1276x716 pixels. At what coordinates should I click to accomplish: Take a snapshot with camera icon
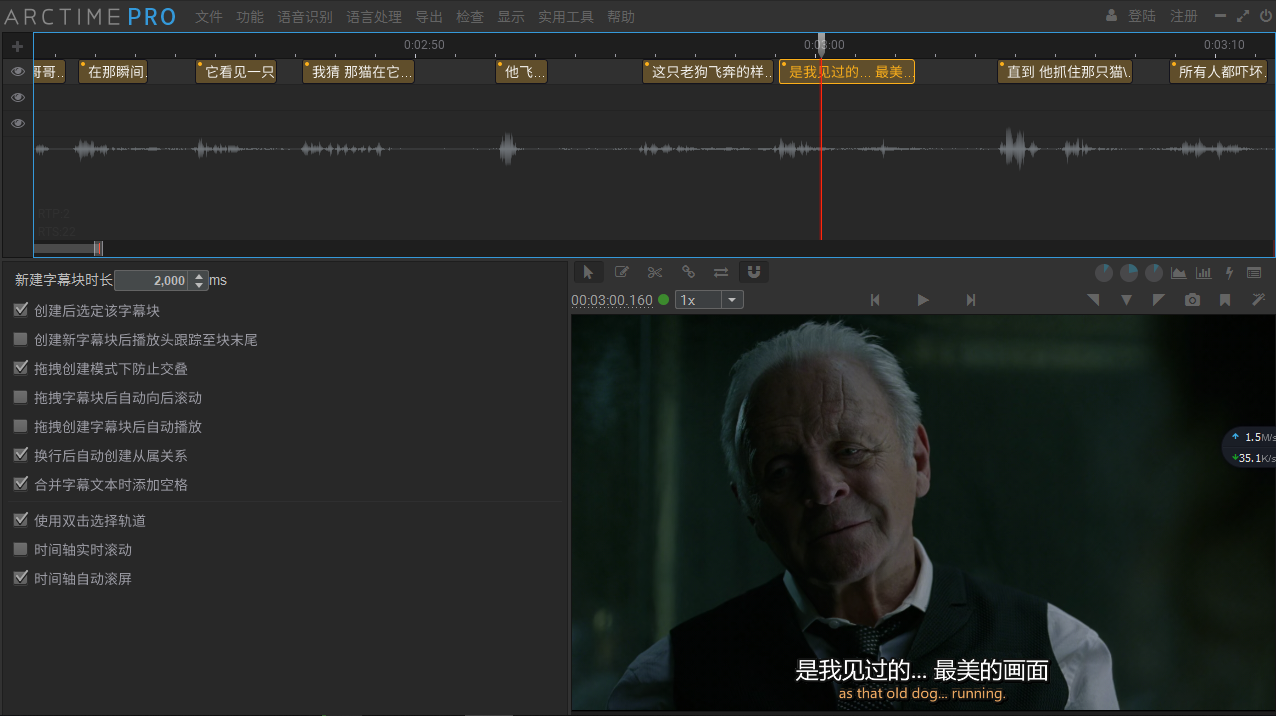click(1192, 300)
